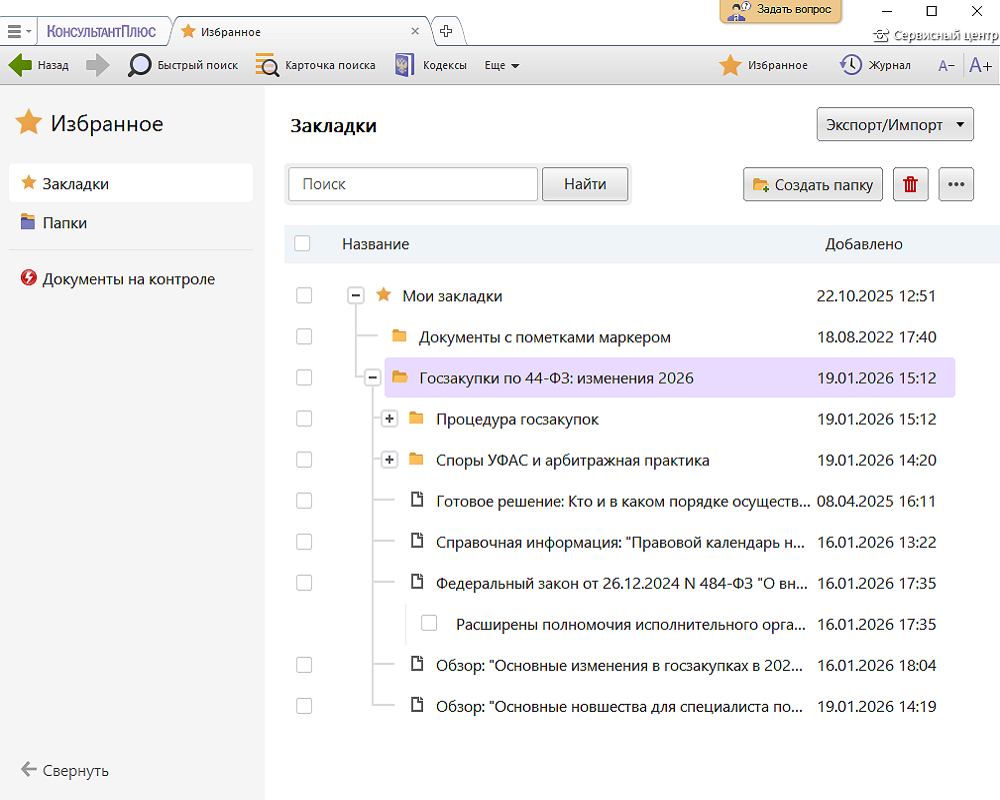Open Кодексы from the toolbar
The image size is (1000, 800).
pos(405,65)
